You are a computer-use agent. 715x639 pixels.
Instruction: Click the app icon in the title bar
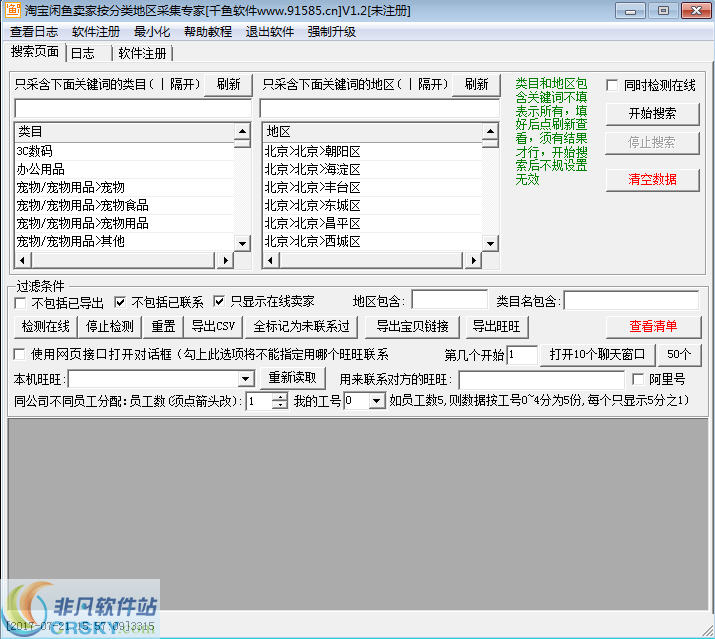tap(12, 10)
